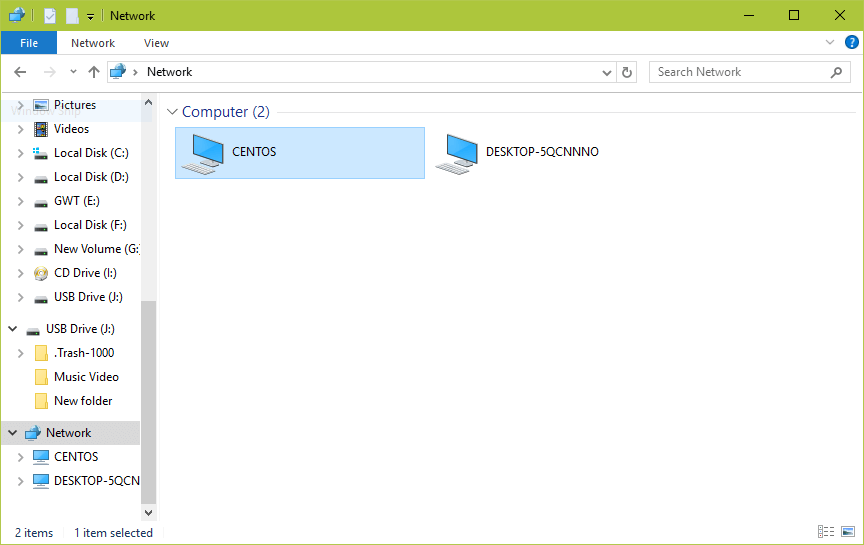Click the Back navigation arrow
Image resolution: width=864 pixels, height=545 pixels.
click(x=20, y=72)
